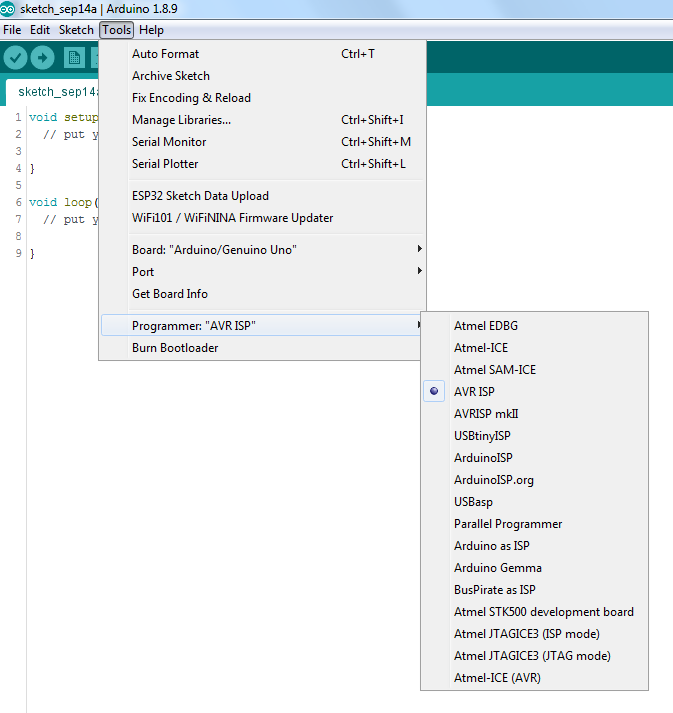Select the Atmel SAM-ICE programmer
Screen dimensions: 673x713
pos(534,370)
